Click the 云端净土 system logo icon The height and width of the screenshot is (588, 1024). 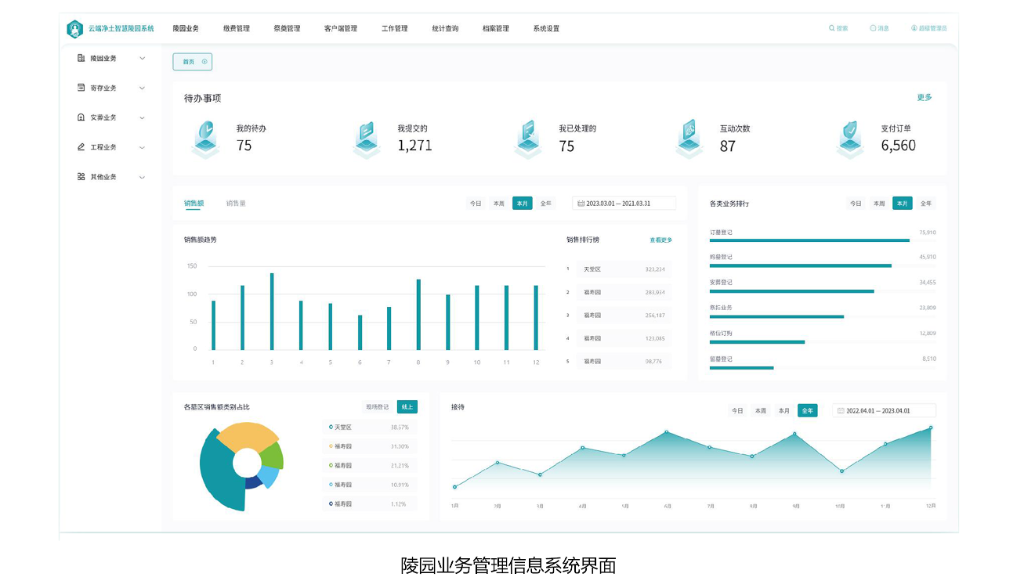tap(74, 29)
